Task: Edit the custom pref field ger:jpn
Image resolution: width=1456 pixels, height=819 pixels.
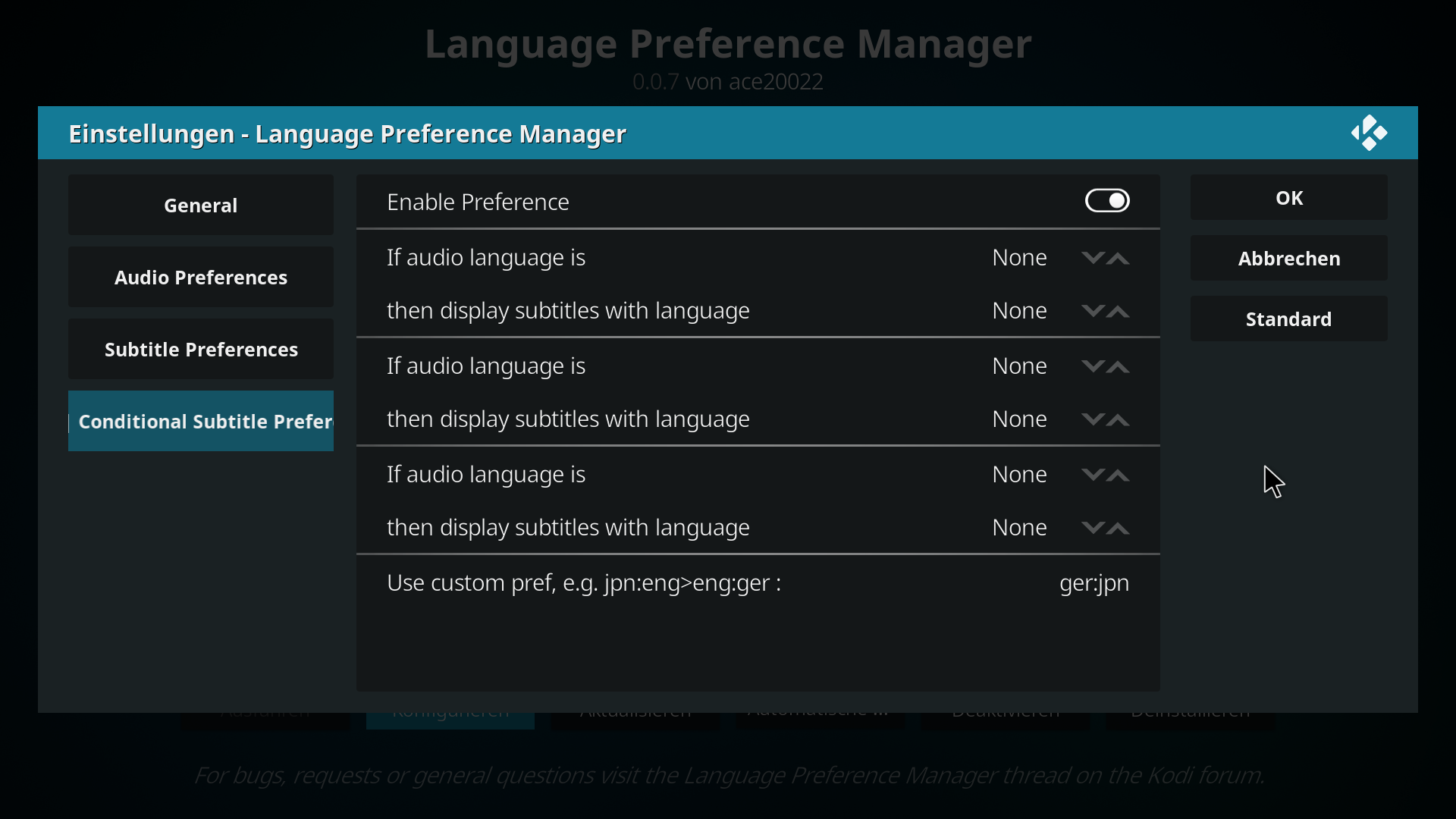Action: point(758,582)
